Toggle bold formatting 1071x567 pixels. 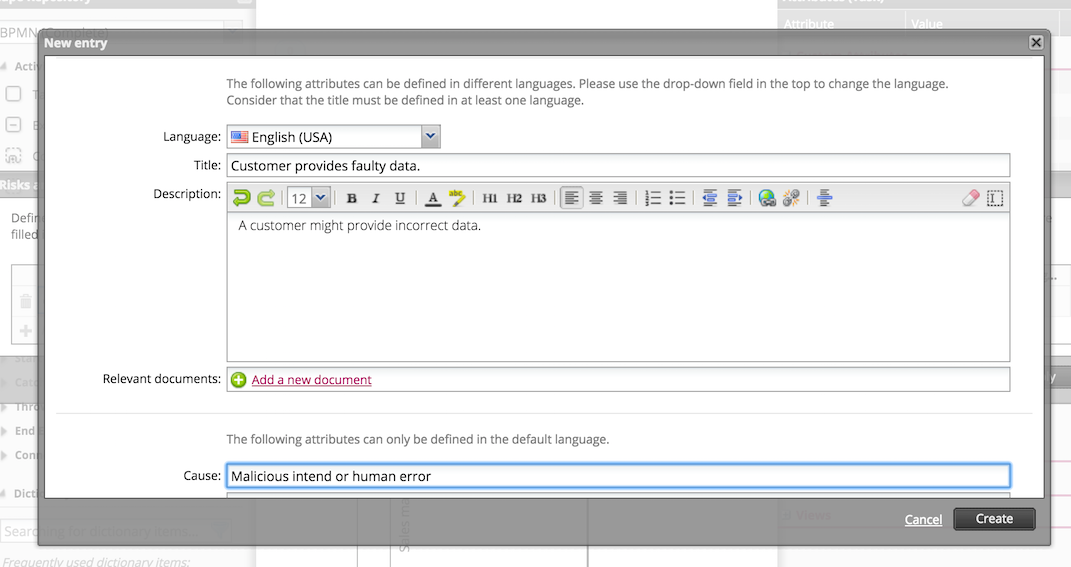tap(352, 198)
